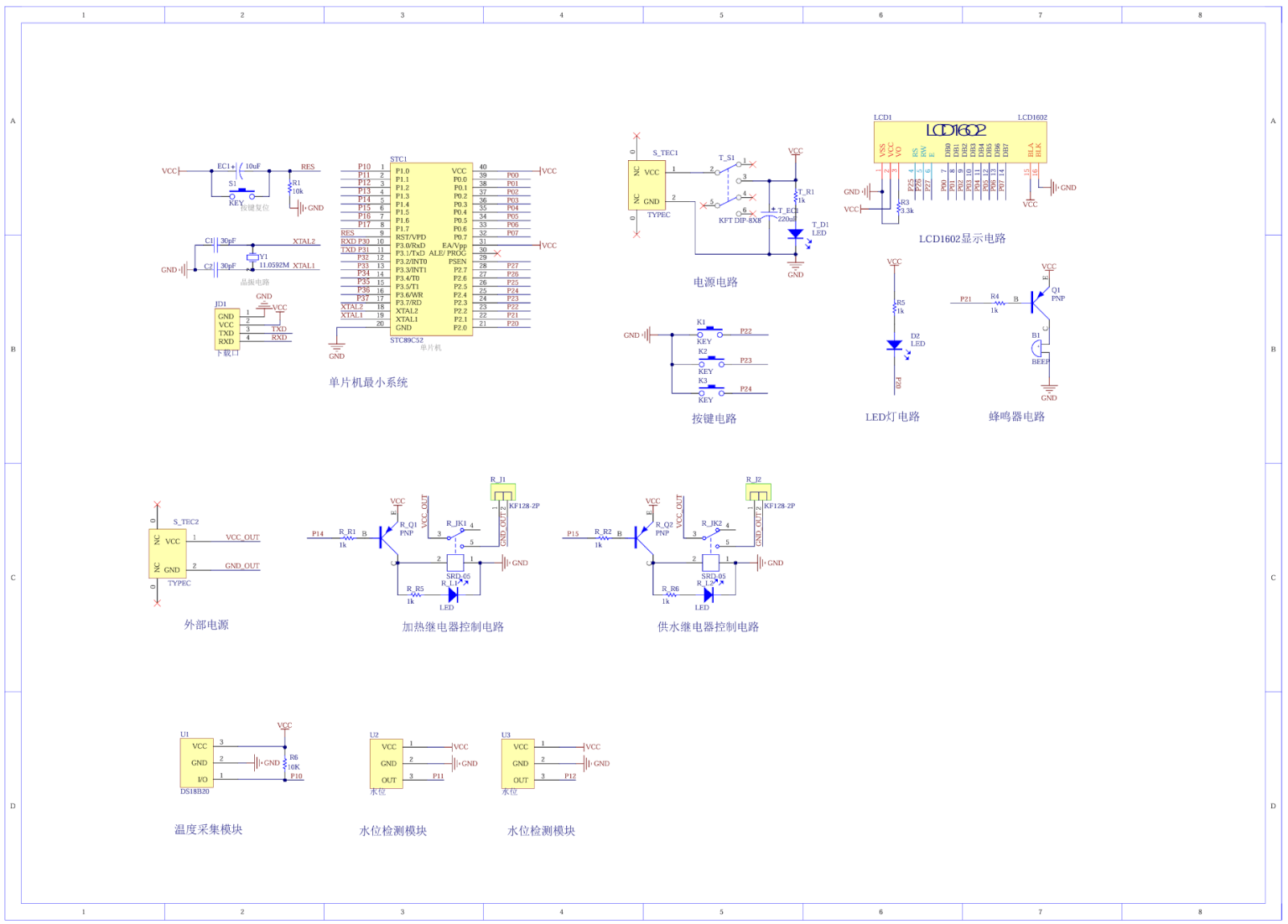Click capacitor C1 30pF
1288x924 pixels.
pos(217,245)
